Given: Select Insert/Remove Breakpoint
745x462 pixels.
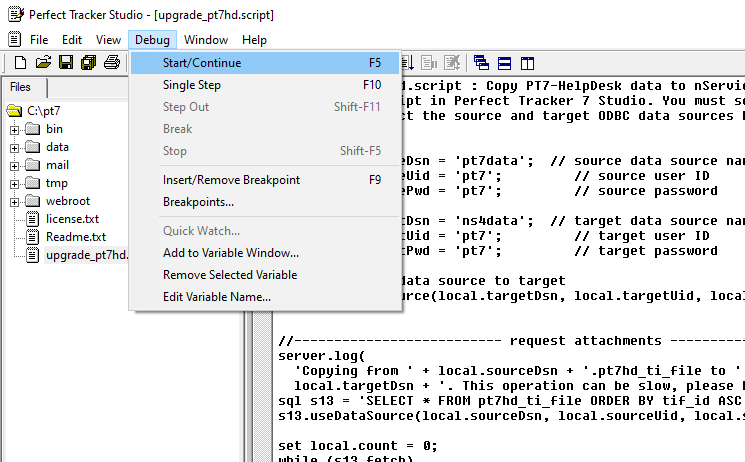Looking at the screenshot, I should 265,180.
